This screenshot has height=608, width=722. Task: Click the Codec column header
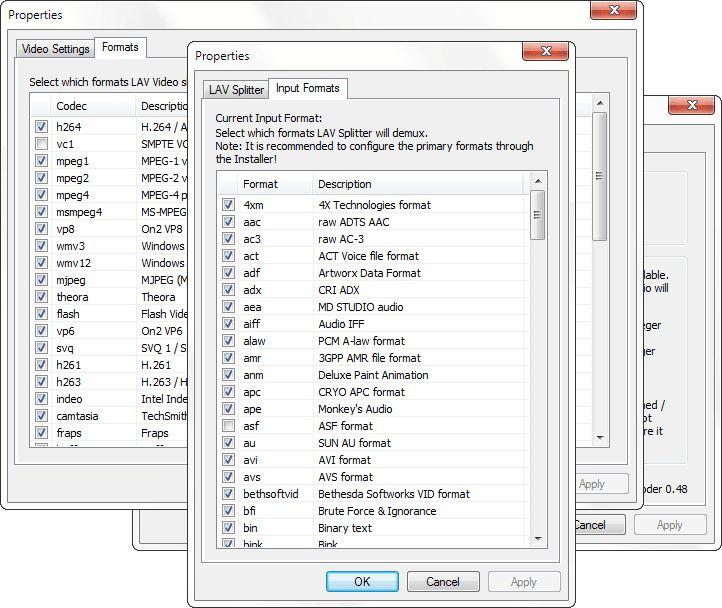click(x=71, y=106)
